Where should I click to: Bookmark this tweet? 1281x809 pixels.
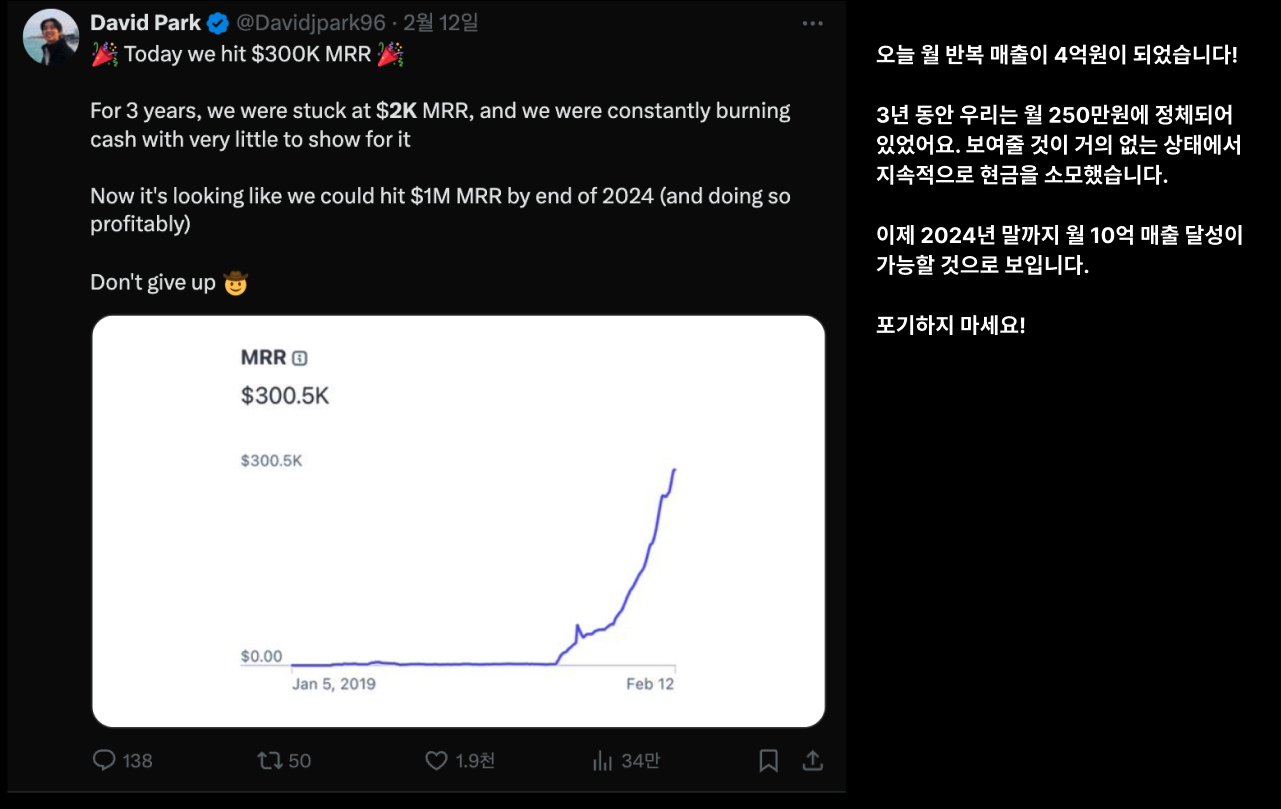click(769, 761)
